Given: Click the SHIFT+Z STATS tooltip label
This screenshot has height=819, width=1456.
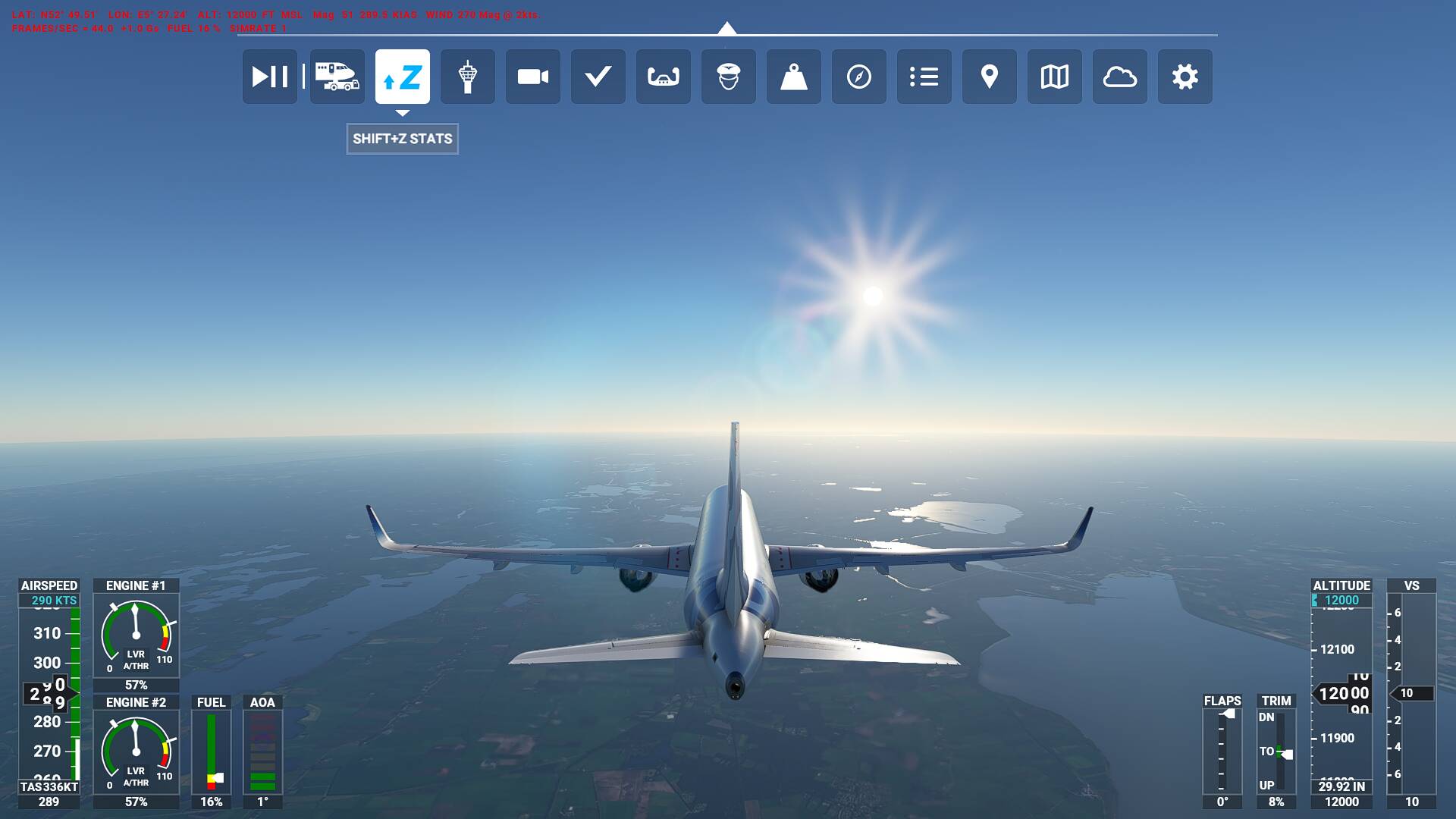Looking at the screenshot, I should [403, 139].
